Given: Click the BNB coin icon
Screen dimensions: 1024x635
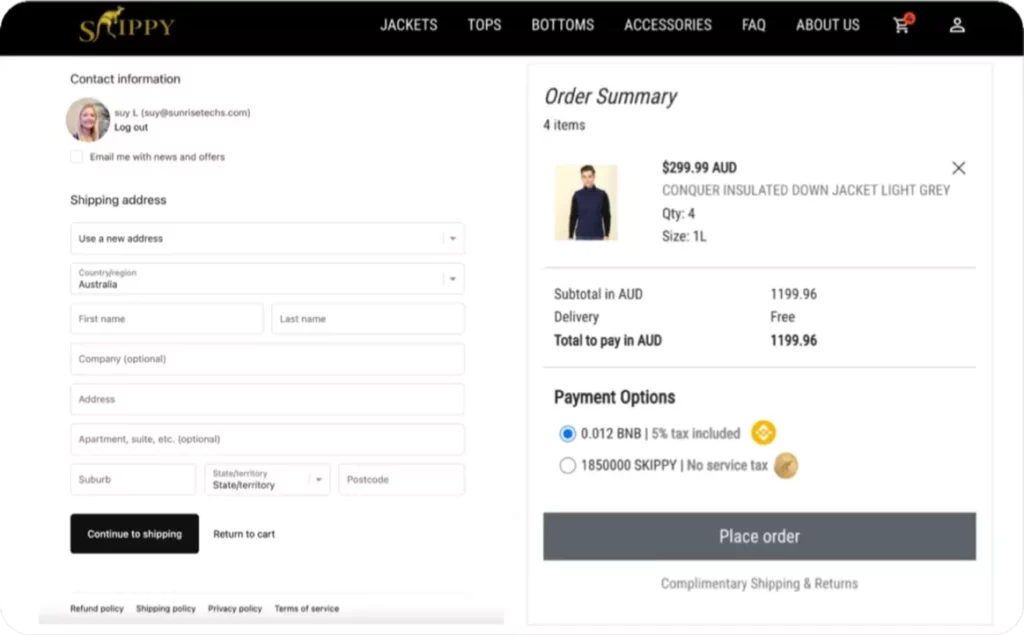Looking at the screenshot, I should pos(763,432).
